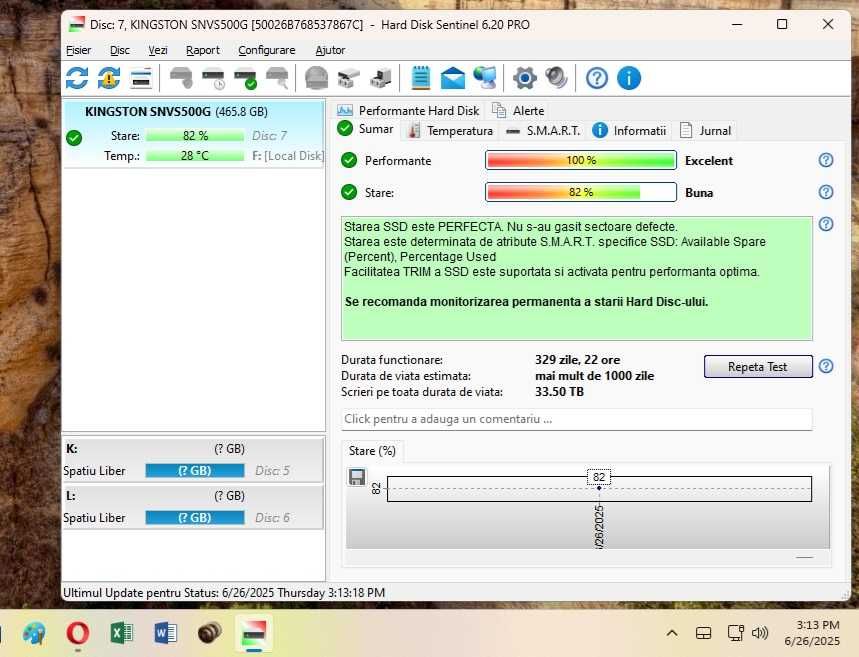
Task: Switch to the Temperatura tab
Action: point(451,131)
